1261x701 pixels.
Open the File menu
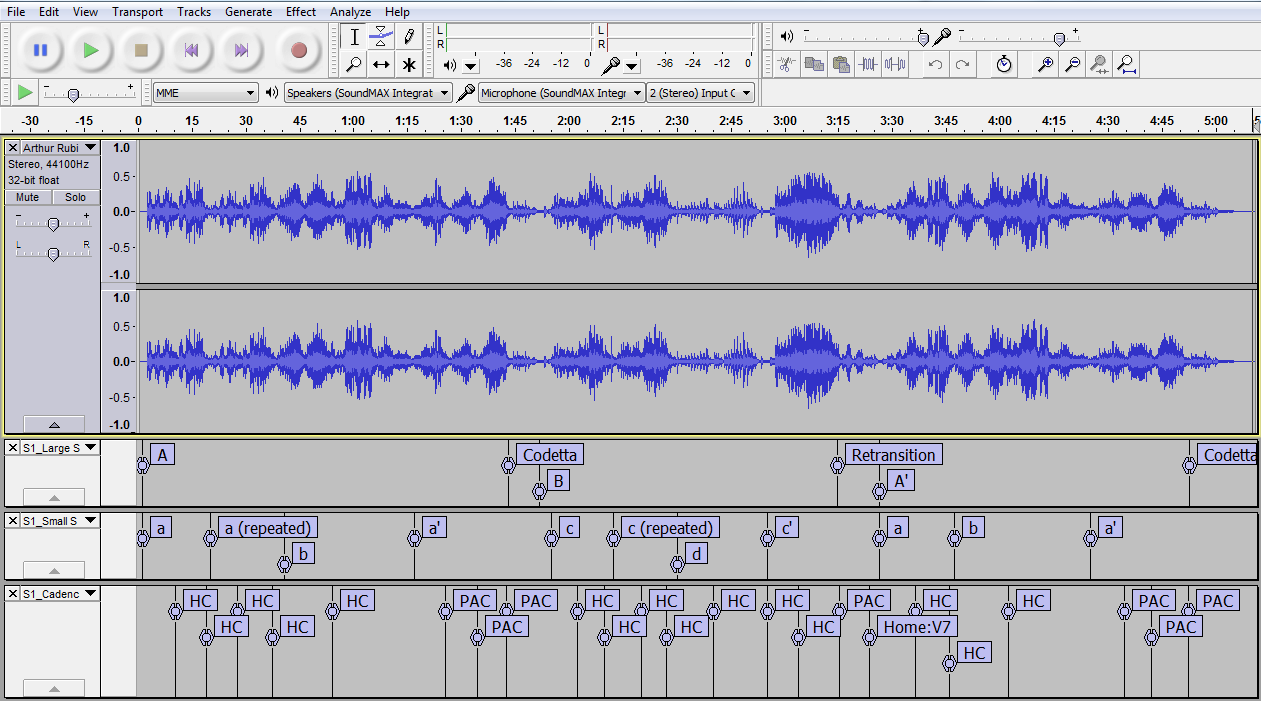(x=16, y=12)
